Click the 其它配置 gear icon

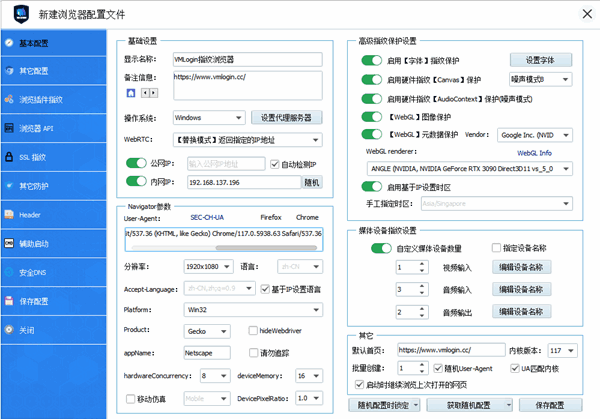(x=9, y=72)
